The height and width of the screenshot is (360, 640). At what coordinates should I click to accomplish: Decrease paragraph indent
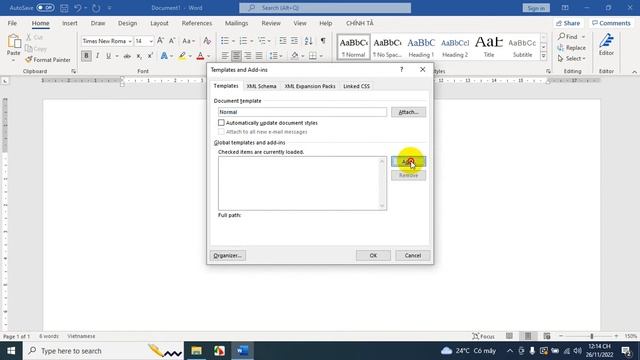(x=282, y=41)
